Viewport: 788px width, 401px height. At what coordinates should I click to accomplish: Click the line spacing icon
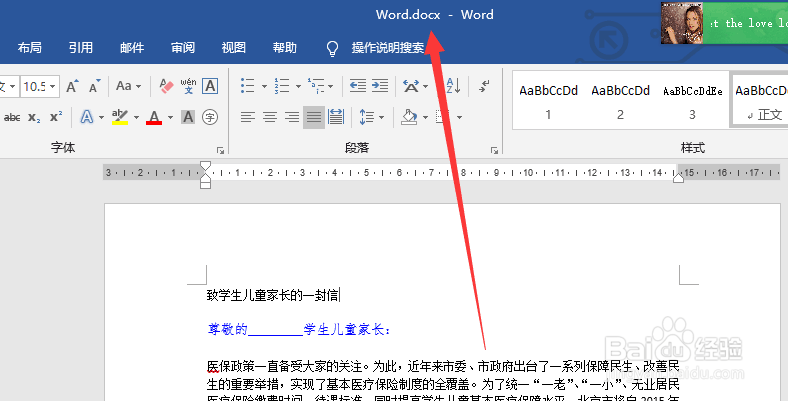pos(366,117)
